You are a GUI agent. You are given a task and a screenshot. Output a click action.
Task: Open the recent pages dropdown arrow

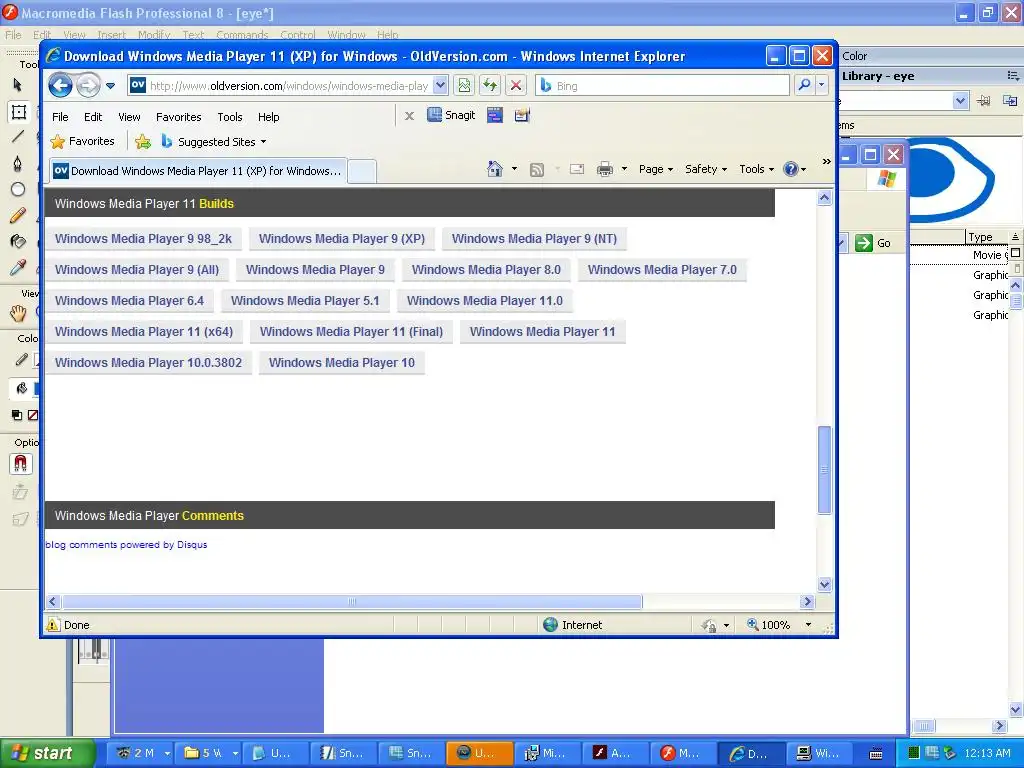point(110,86)
